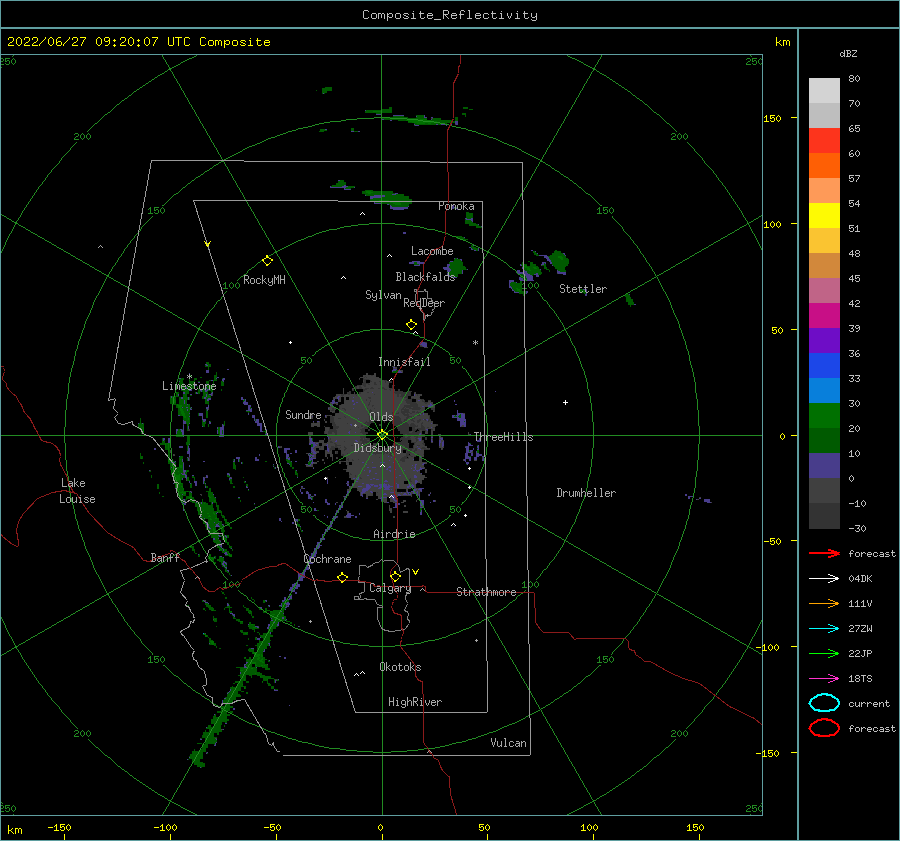Select the cyan current ellipse icon
This screenshot has height=841, width=900.
point(824,703)
